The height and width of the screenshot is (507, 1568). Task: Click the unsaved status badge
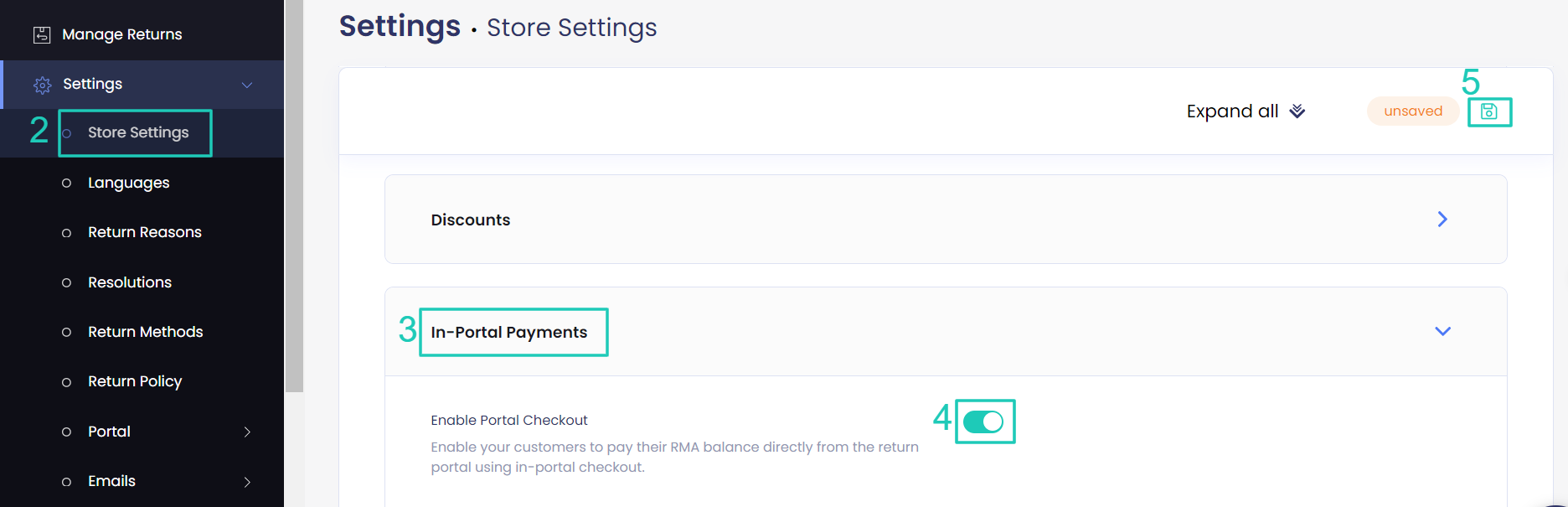1413,111
